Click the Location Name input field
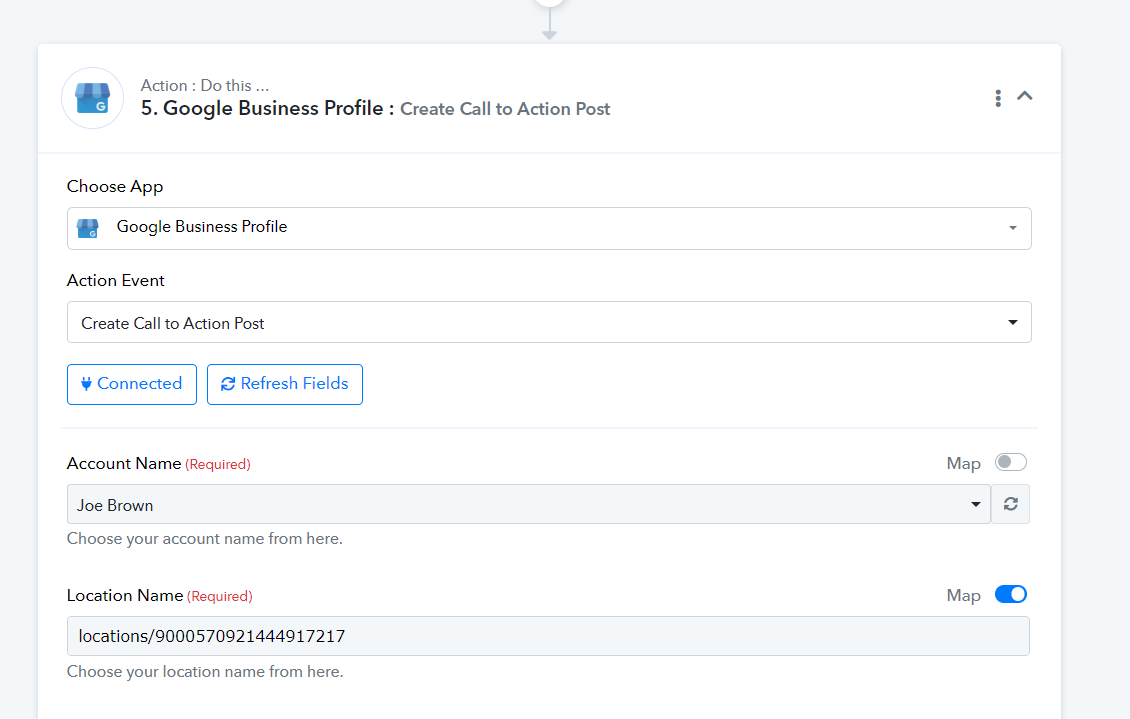Image resolution: width=1130 pixels, height=719 pixels. [548, 636]
